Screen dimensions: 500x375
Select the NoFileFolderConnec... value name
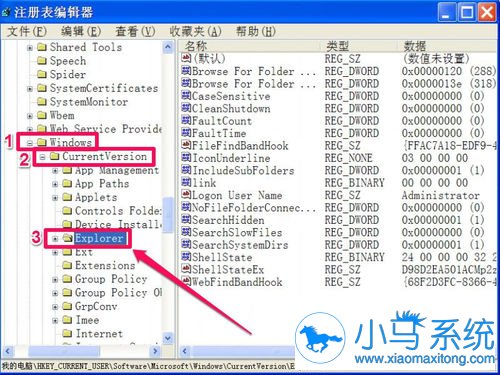coord(254,208)
